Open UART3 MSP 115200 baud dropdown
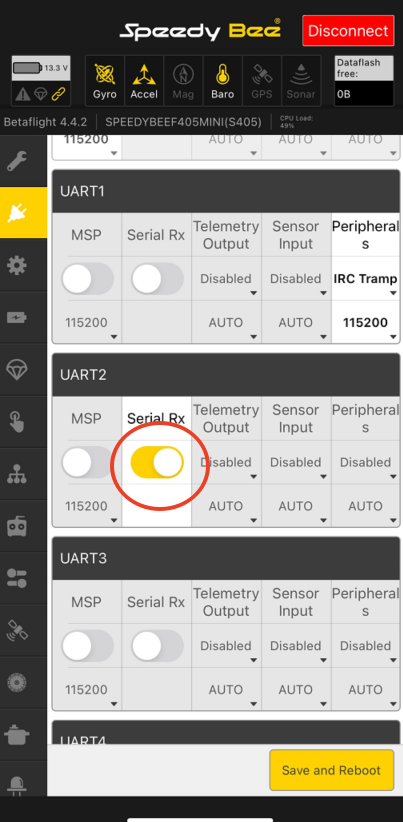This screenshot has width=403, height=822. pos(87,690)
